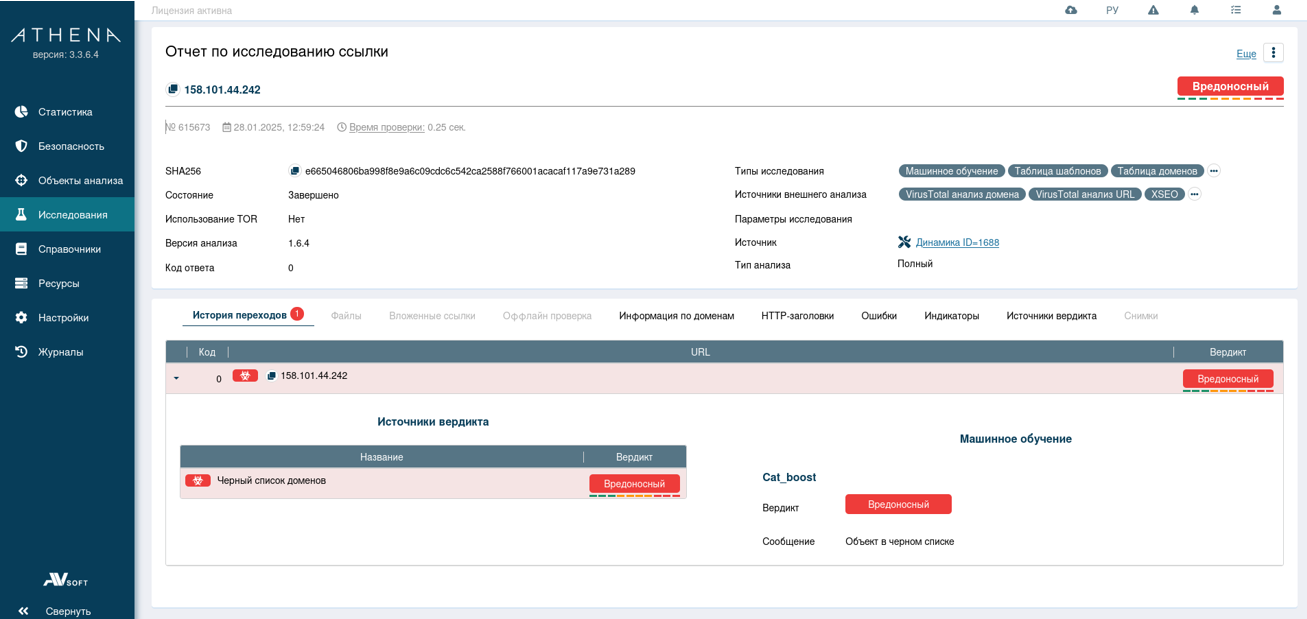Show more external analysis sources ellipsis
This screenshot has height=619, width=1307.
(1194, 194)
